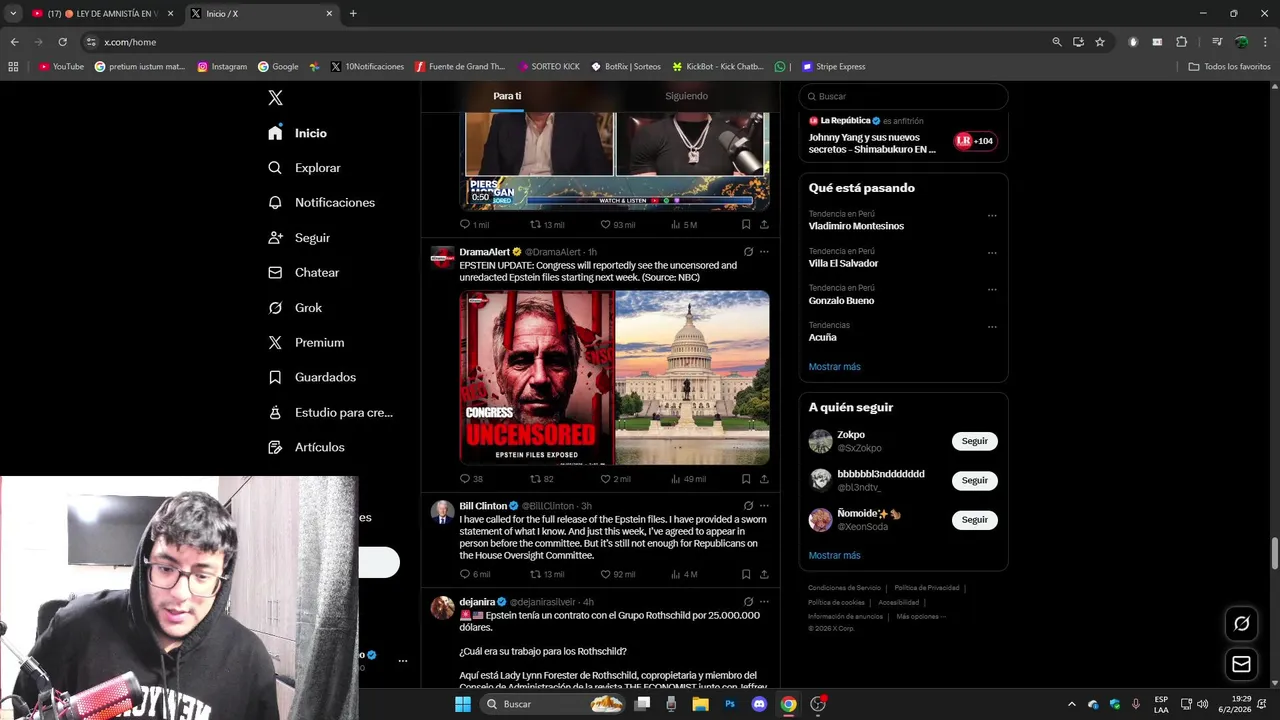Open options for Villa El Salvador trend
The image size is (1280, 720).
[x=992, y=252]
